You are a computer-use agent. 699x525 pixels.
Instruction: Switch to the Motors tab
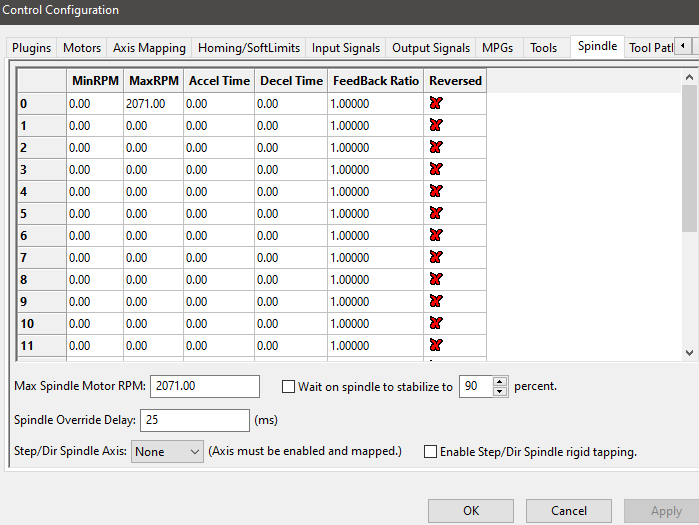tap(82, 48)
